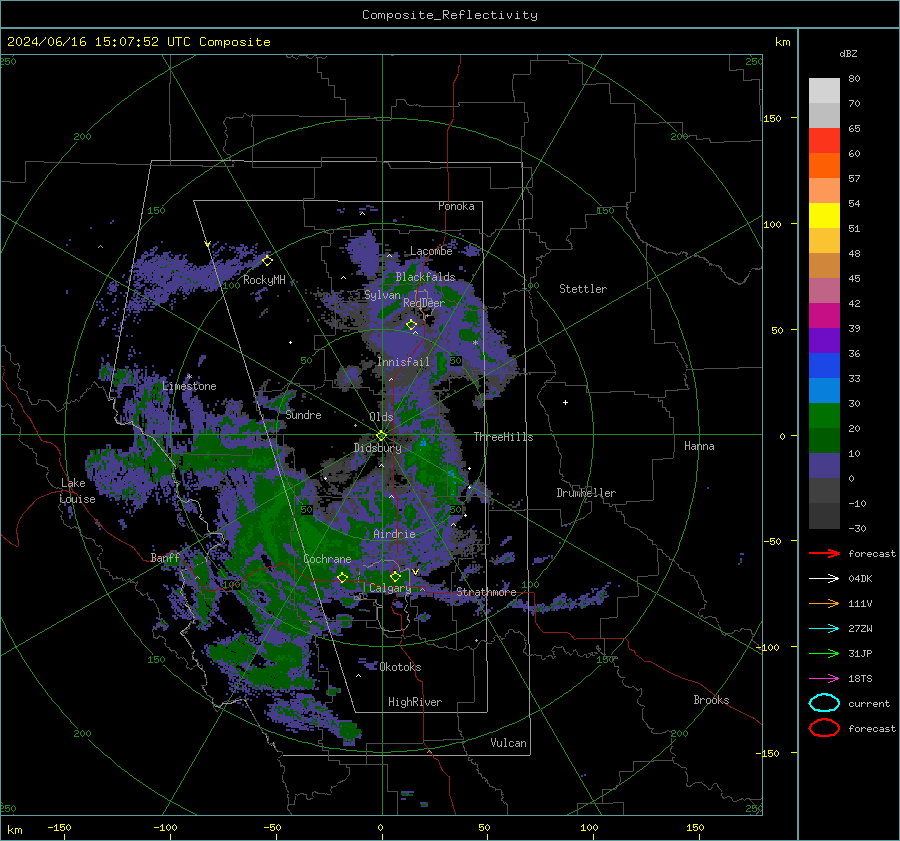Click the white 04DK arrow legend icon
The height and width of the screenshot is (841, 900).
[x=824, y=578]
